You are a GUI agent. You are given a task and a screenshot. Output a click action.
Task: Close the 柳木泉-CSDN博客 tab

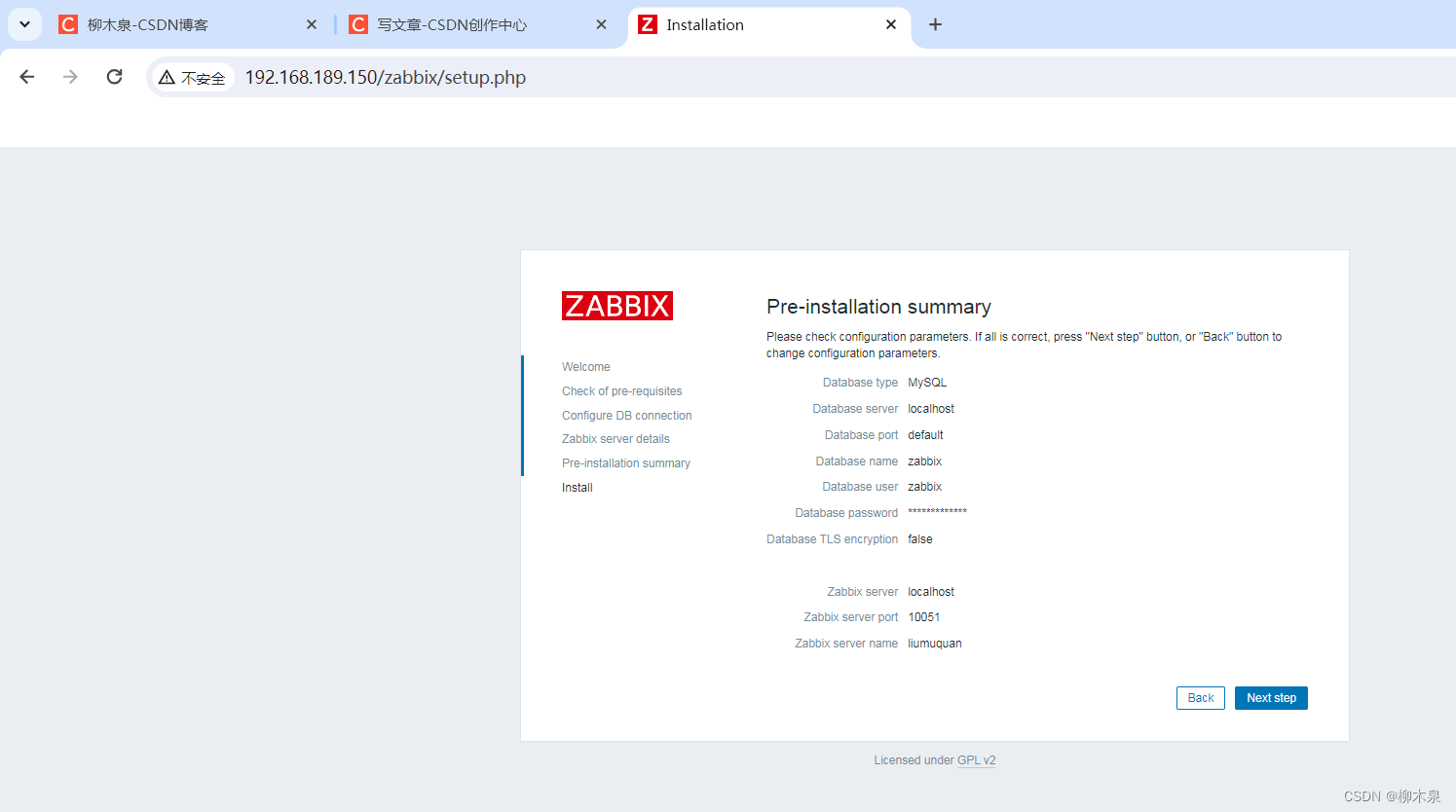pyautogui.click(x=312, y=24)
